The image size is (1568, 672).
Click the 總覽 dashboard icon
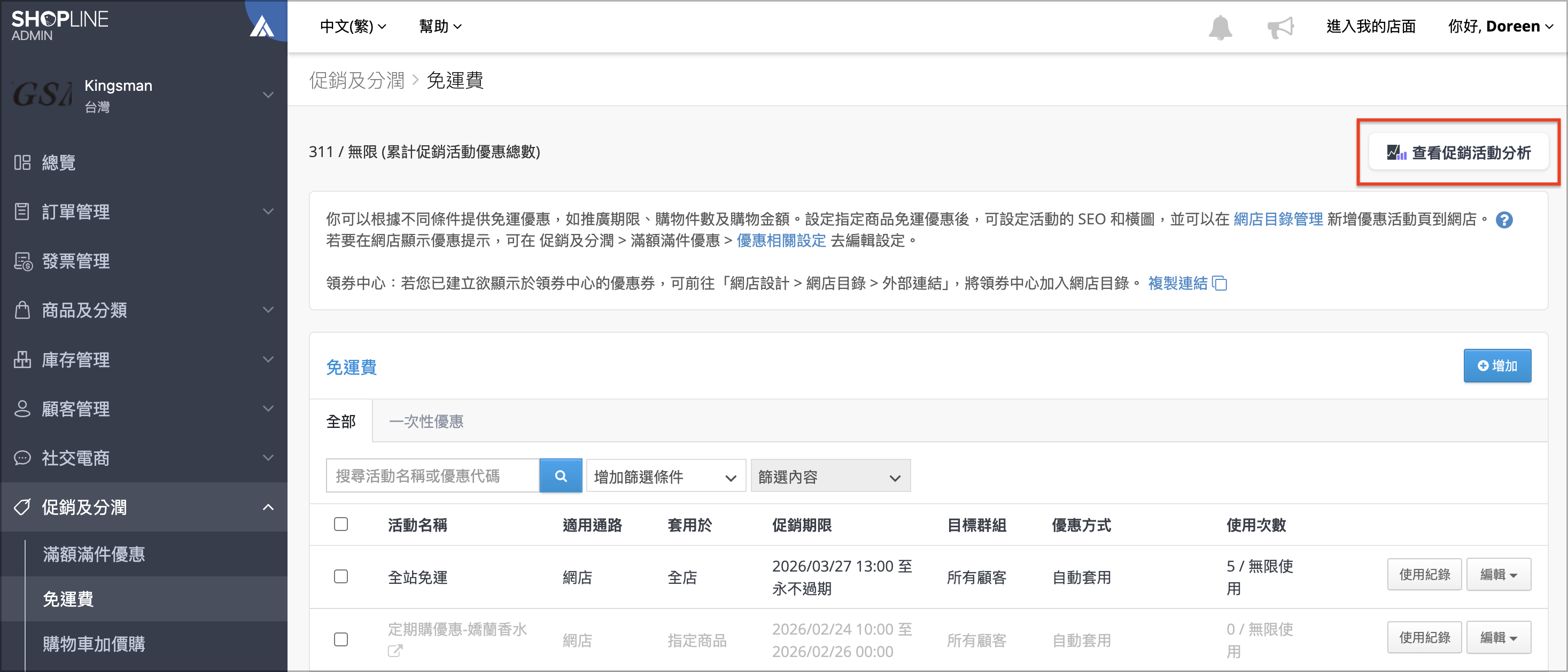click(x=22, y=162)
